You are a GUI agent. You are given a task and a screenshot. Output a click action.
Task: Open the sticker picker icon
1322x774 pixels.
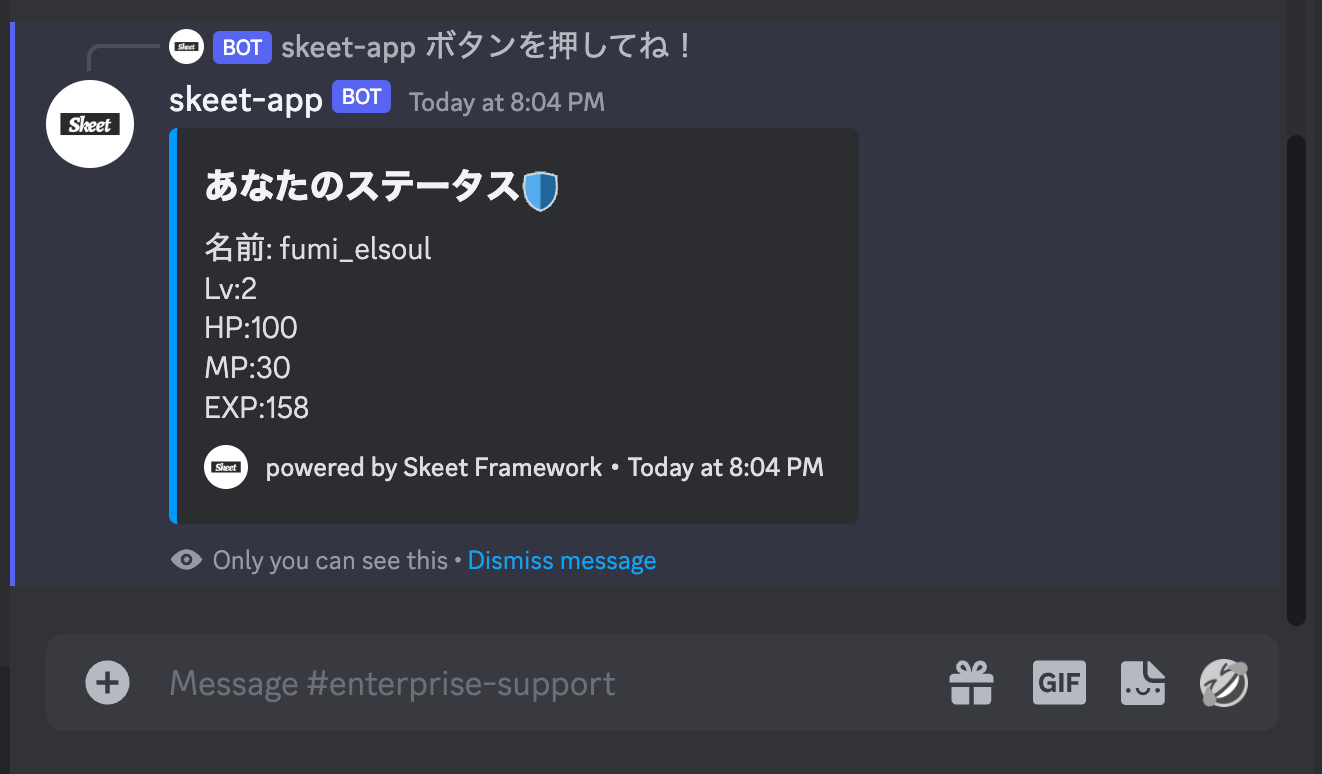[x=1143, y=683]
